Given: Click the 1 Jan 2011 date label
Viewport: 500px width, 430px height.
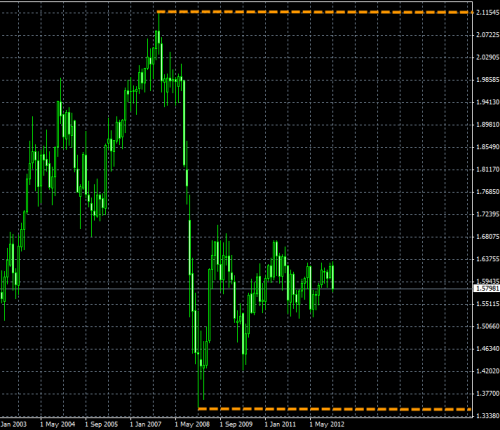Looking at the screenshot, I should 280,424.
